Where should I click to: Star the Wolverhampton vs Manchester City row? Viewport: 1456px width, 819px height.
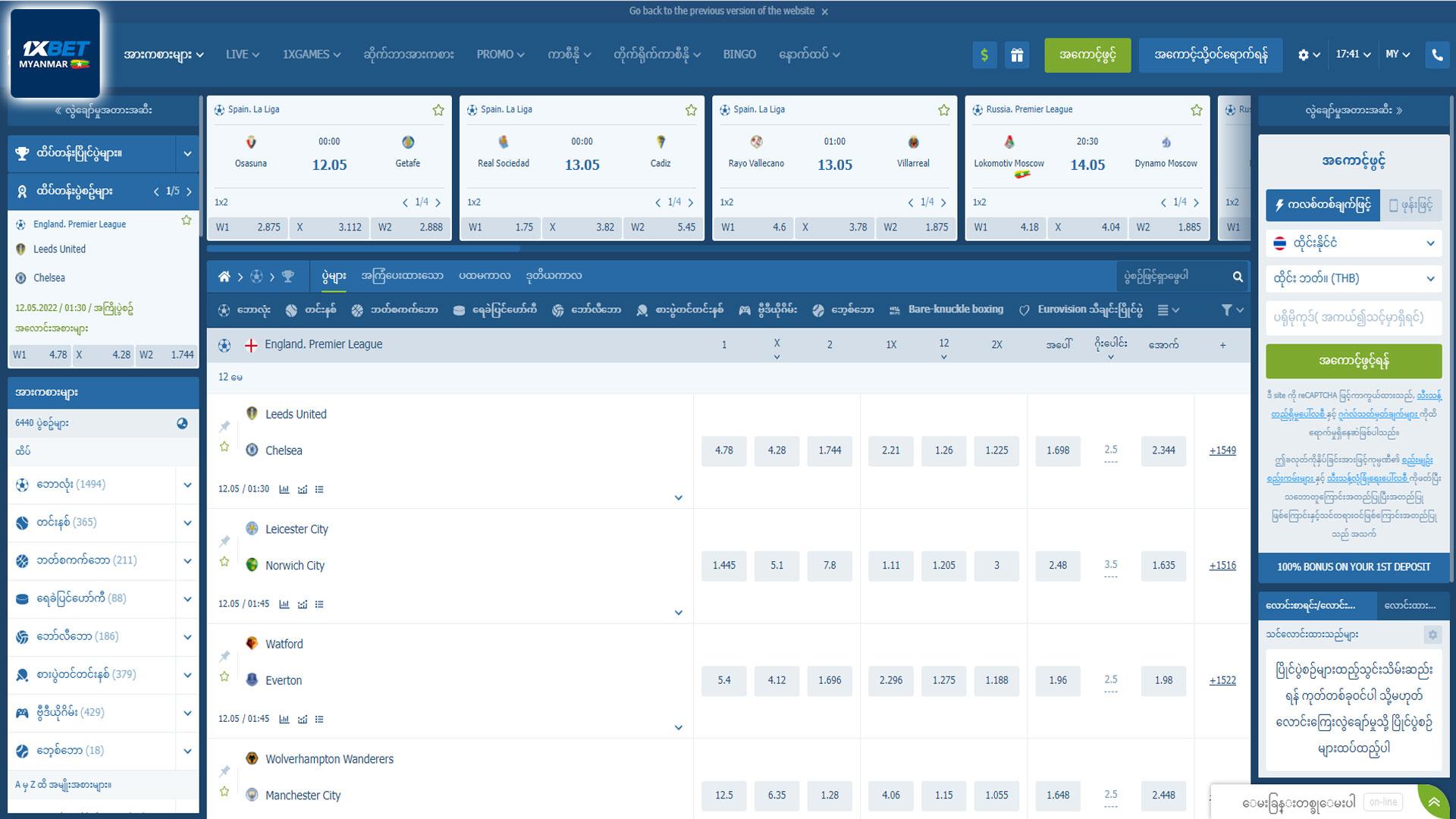[x=224, y=792]
